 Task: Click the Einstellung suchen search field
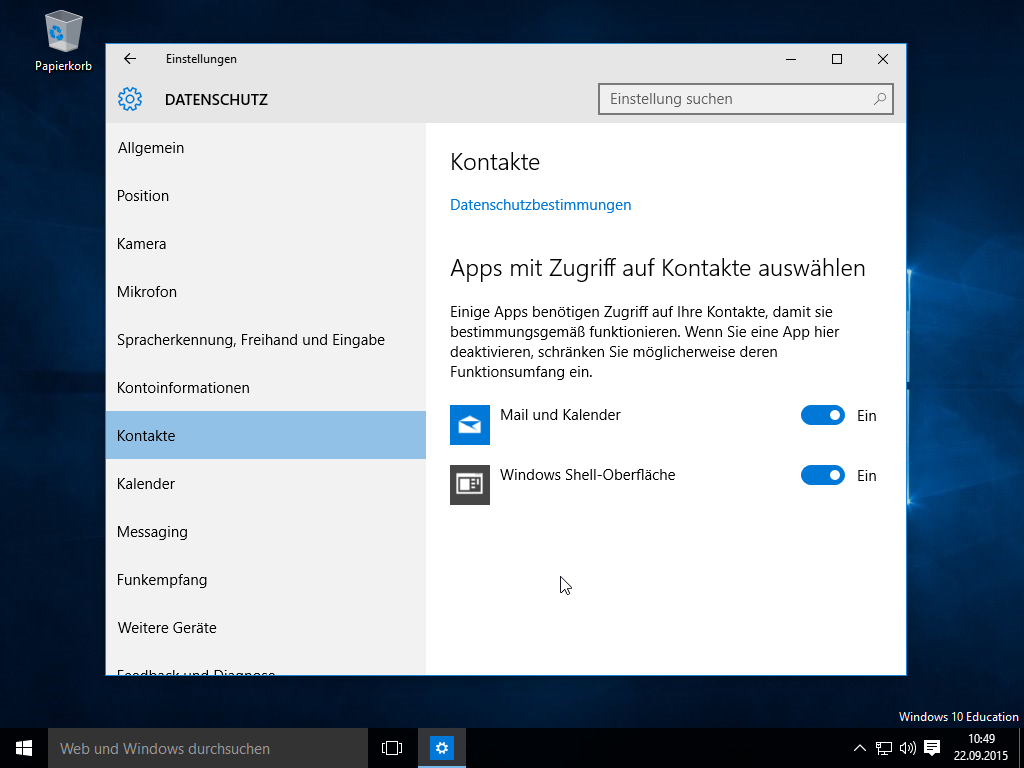(746, 99)
